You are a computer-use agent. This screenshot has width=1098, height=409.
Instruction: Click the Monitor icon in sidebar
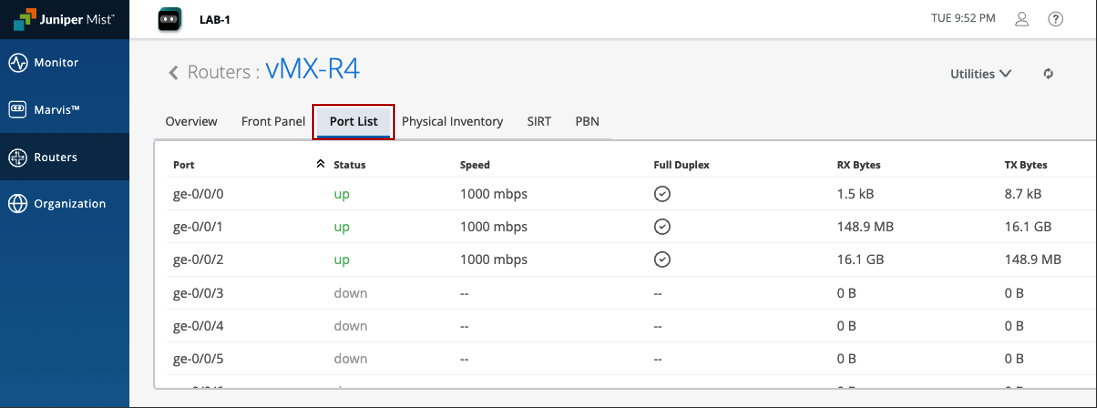[17, 63]
